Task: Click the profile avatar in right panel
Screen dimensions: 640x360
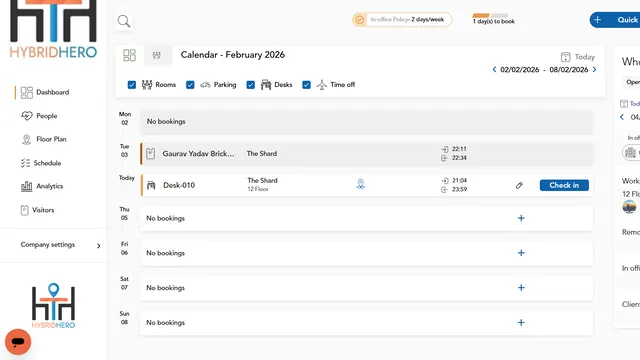Action: click(629, 207)
